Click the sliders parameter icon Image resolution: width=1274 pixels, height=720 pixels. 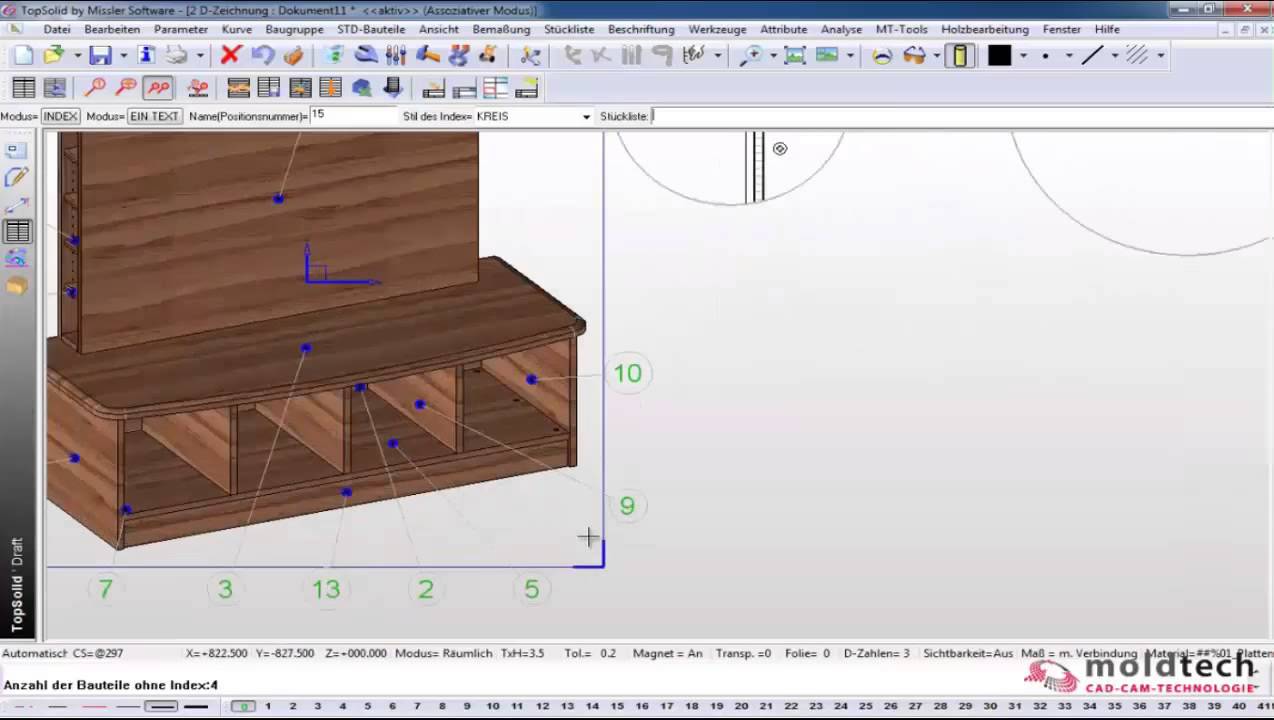[396, 56]
